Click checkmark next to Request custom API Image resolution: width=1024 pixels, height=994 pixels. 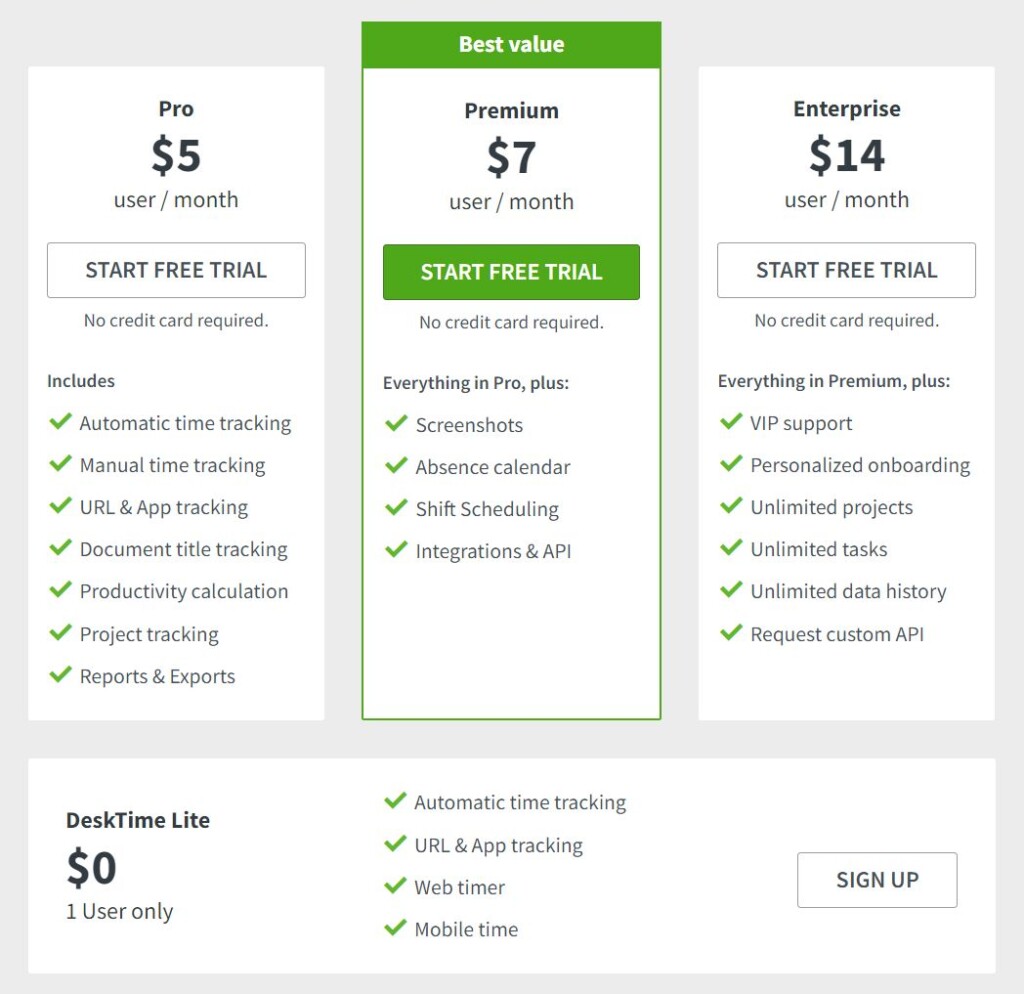pyautogui.click(x=731, y=633)
